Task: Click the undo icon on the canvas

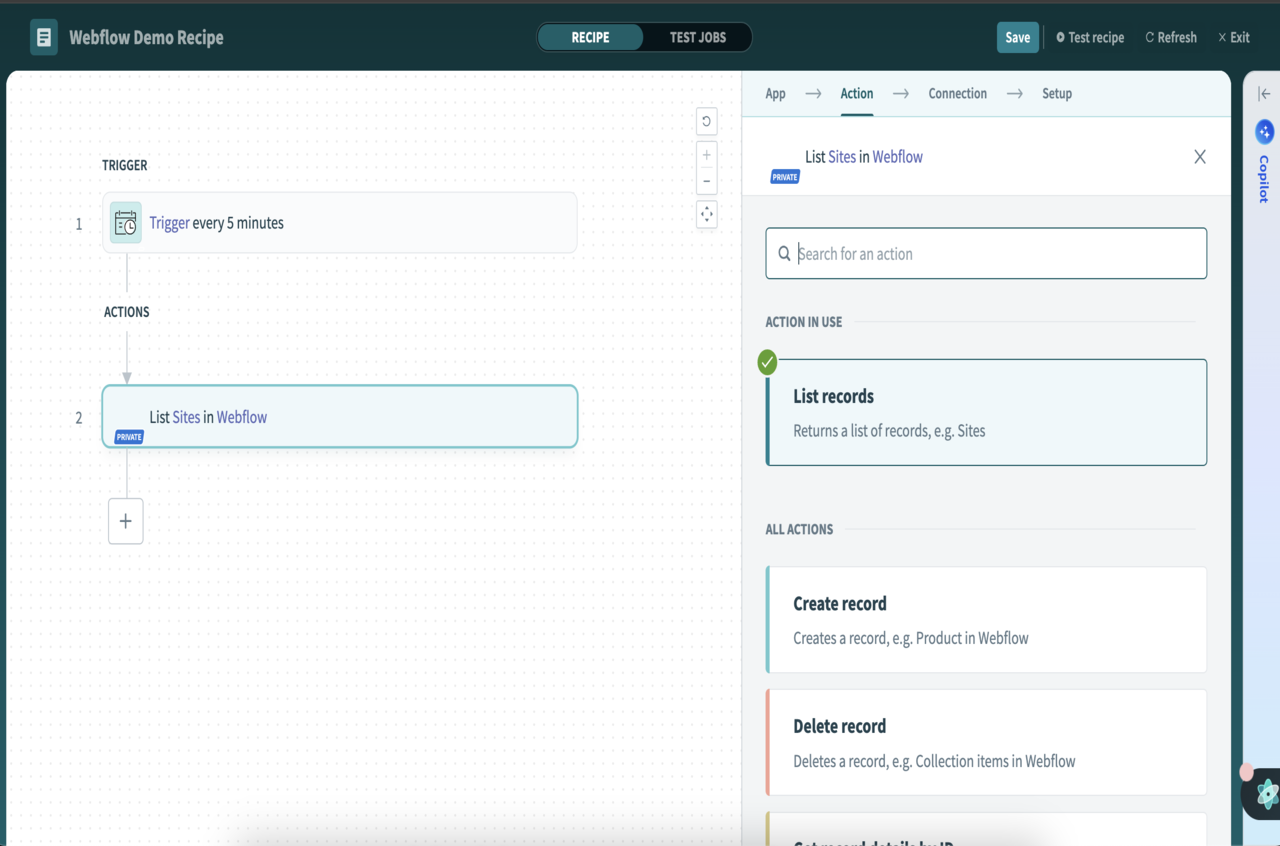Action: tap(707, 121)
